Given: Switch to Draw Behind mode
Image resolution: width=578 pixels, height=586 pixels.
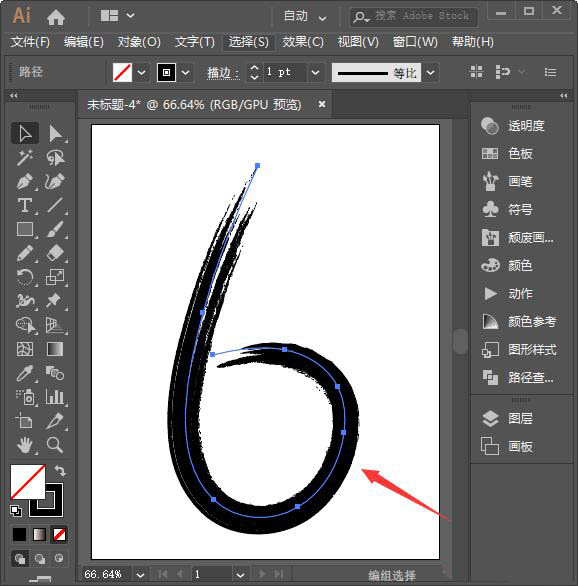Looking at the screenshot, I should tap(40, 559).
